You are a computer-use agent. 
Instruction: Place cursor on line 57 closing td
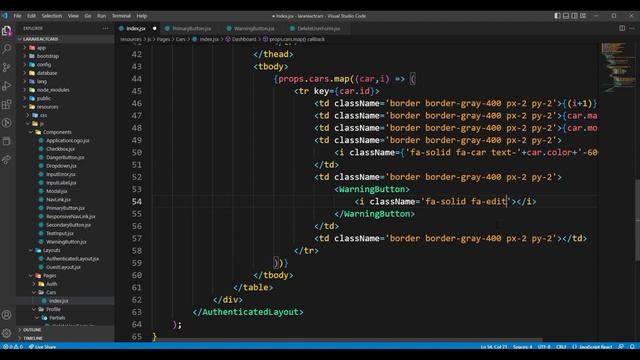coord(574,238)
